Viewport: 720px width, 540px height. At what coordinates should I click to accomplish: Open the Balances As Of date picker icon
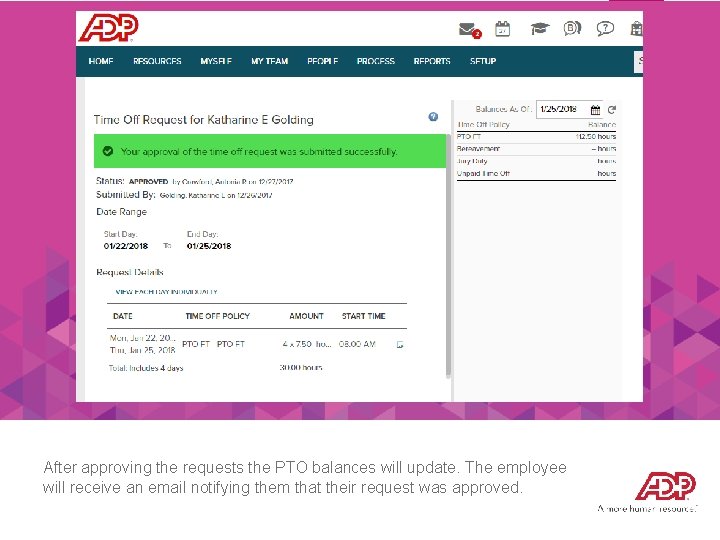[595, 110]
